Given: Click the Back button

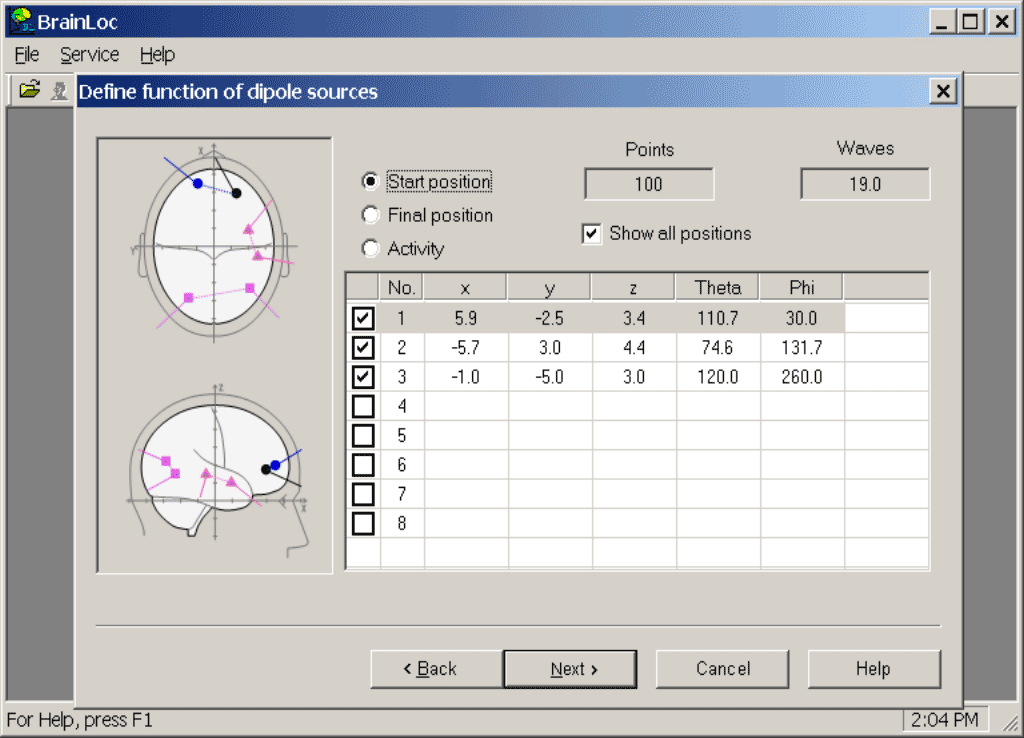Looking at the screenshot, I should click(436, 669).
